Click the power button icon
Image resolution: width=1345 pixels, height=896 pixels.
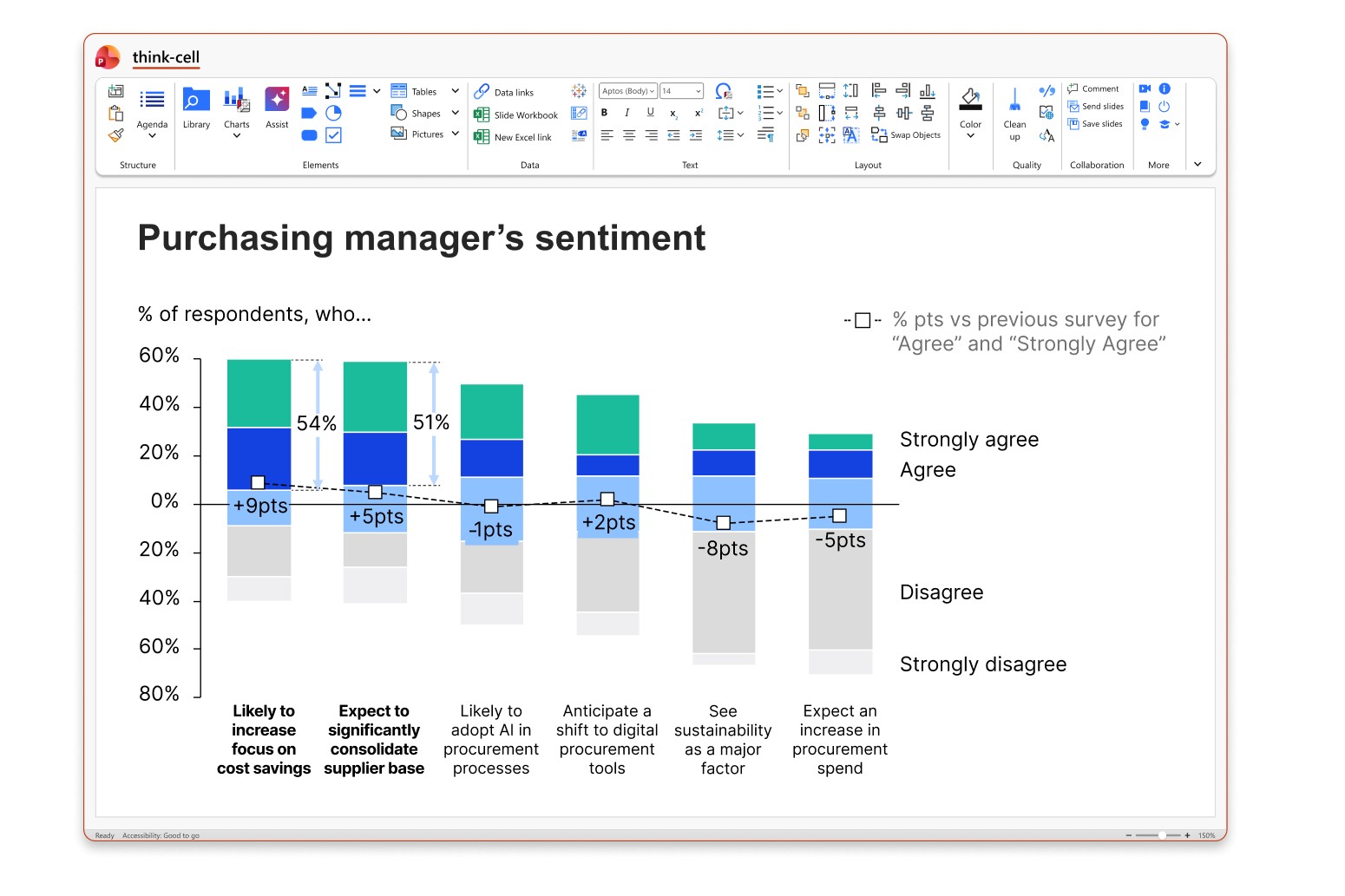pyautogui.click(x=1165, y=107)
